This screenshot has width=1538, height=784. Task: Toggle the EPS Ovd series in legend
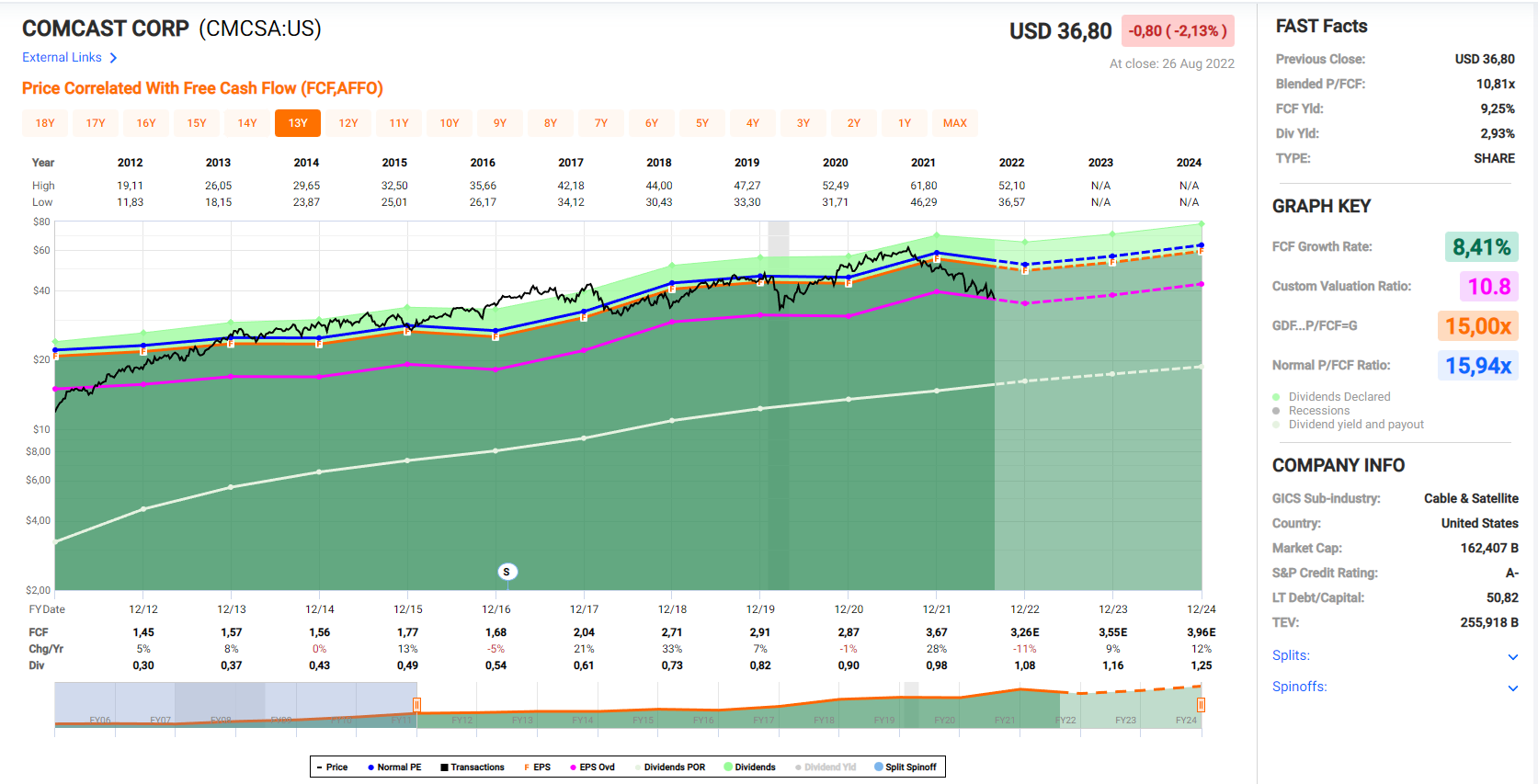pyautogui.click(x=592, y=767)
